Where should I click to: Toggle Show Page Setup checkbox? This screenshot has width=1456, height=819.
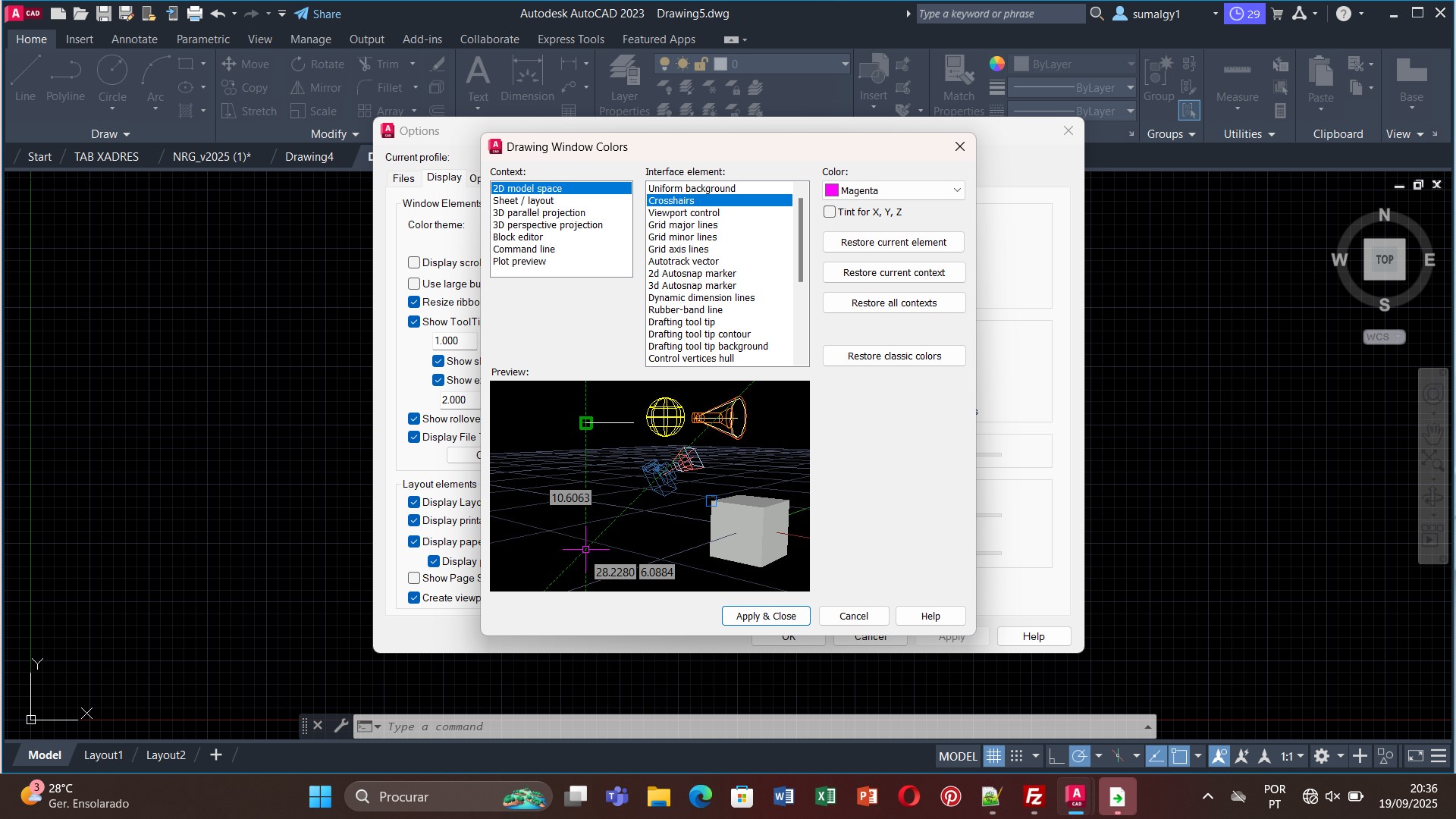tap(414, 578)
